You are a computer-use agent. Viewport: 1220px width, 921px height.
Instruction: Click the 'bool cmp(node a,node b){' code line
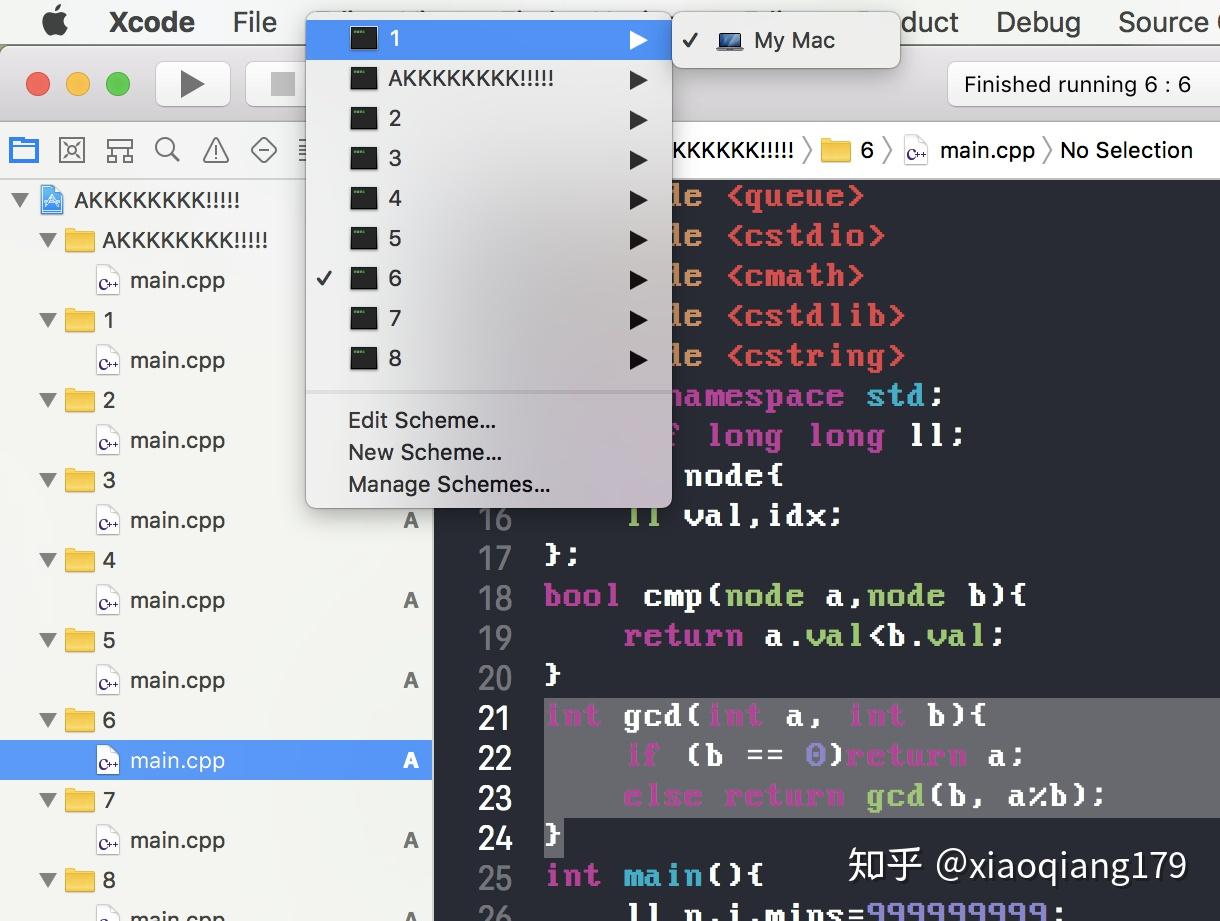tap(786, 597)
